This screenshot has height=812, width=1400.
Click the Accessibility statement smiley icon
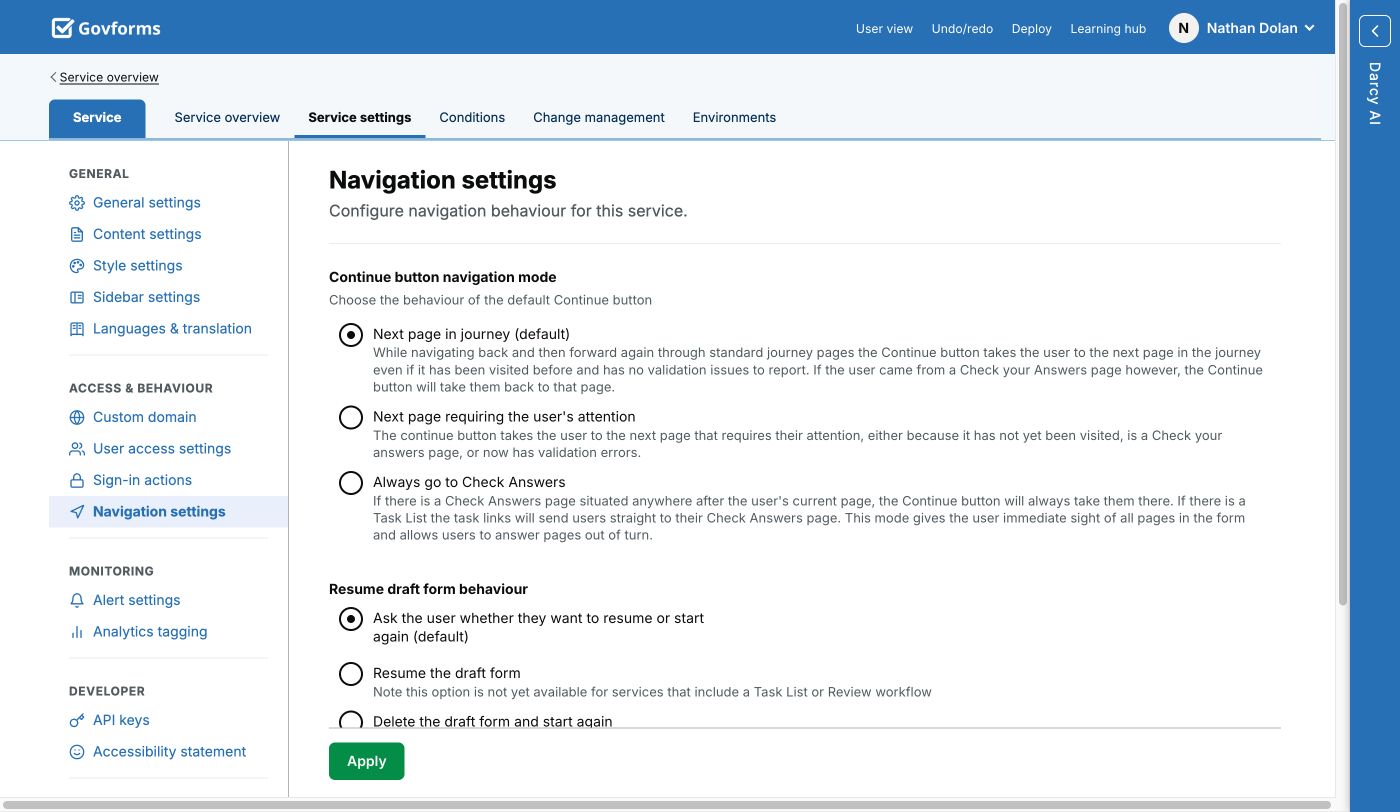coord(77,752)
